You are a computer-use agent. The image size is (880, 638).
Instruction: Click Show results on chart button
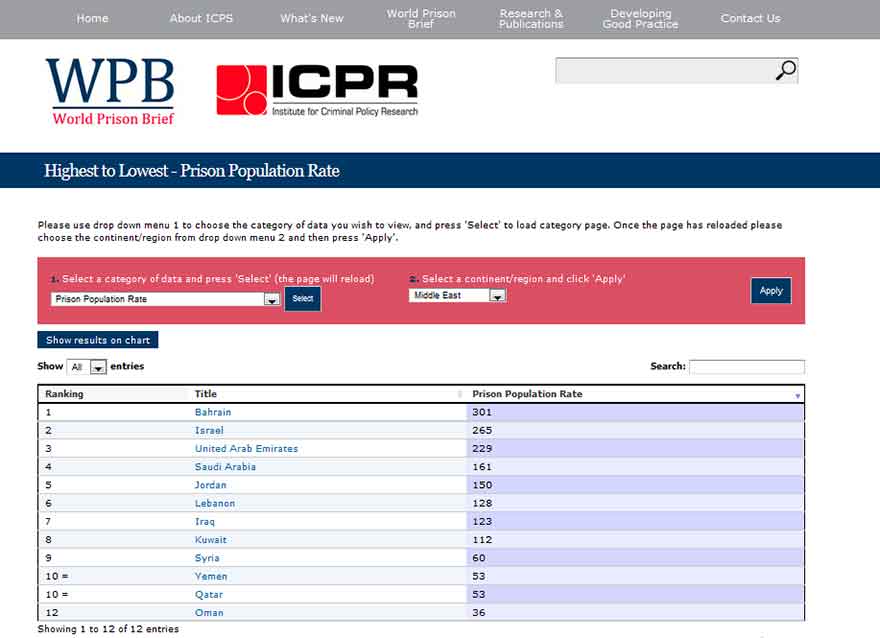[98, 340]
